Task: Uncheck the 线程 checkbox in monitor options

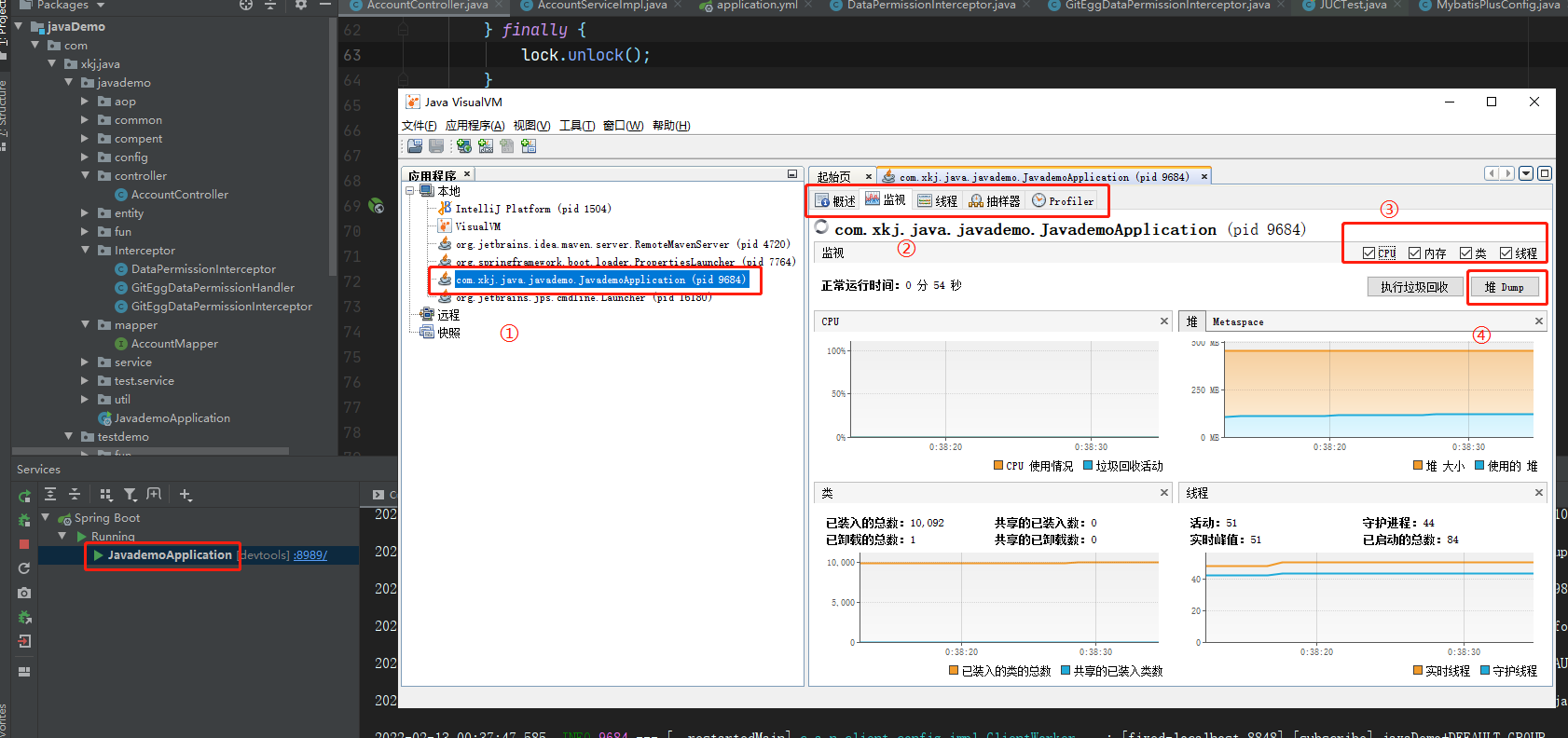Action: coord(1506,253)
